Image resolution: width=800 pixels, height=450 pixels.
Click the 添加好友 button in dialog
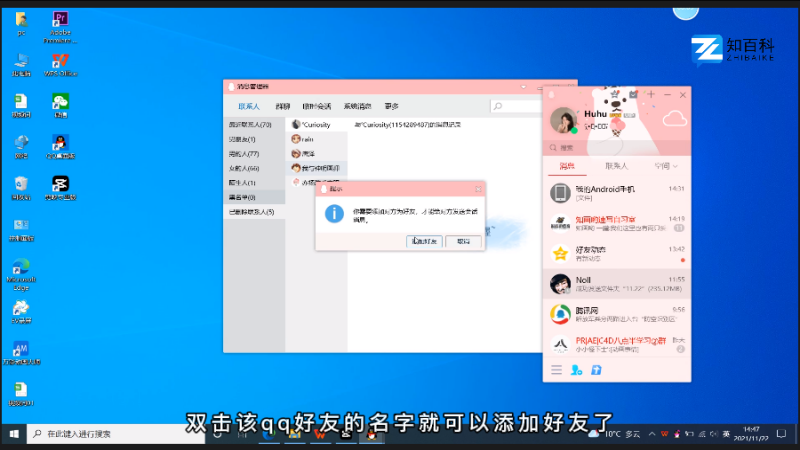coord(424,241)
